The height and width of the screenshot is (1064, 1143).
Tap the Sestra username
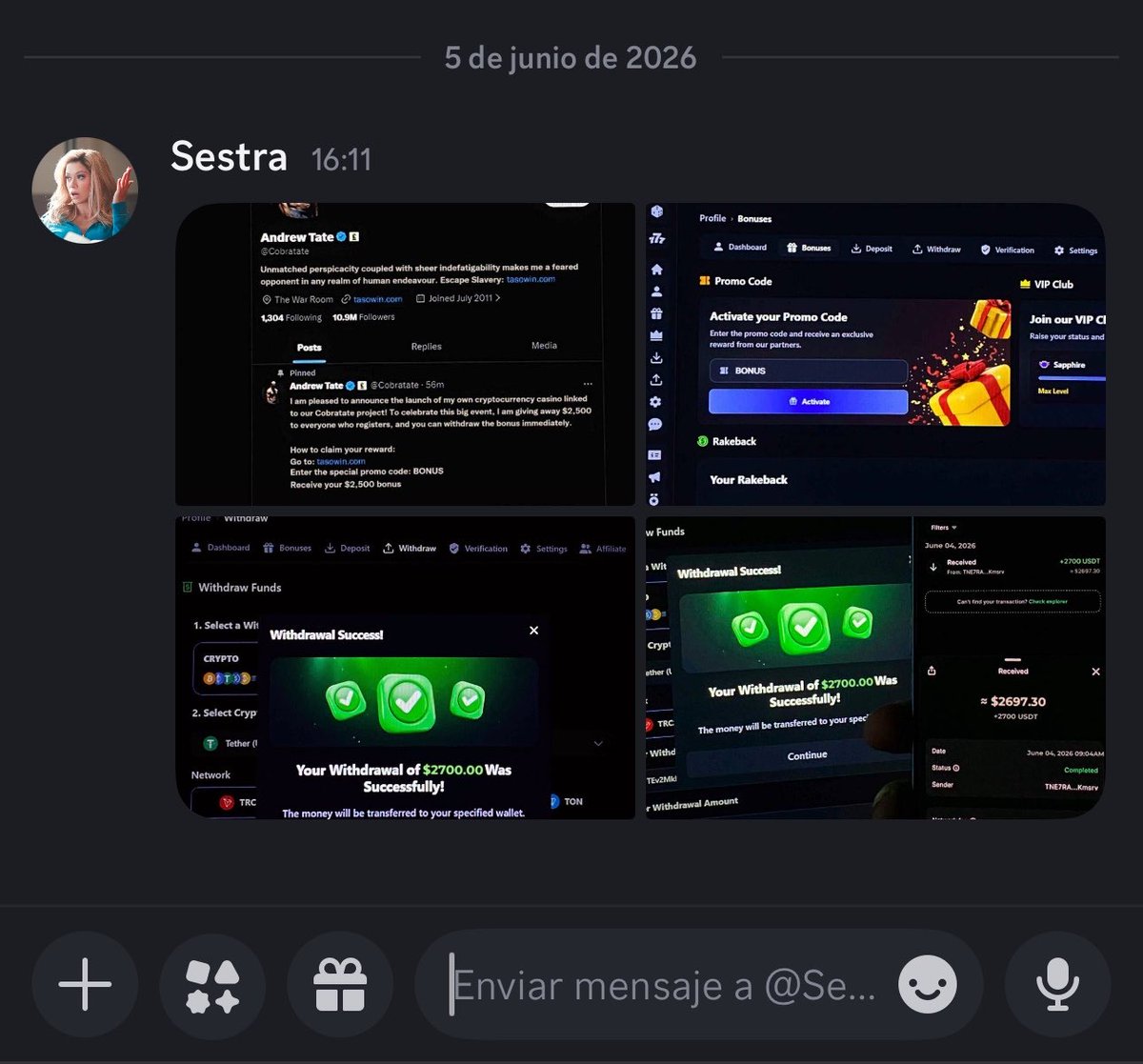click(229, 157)
